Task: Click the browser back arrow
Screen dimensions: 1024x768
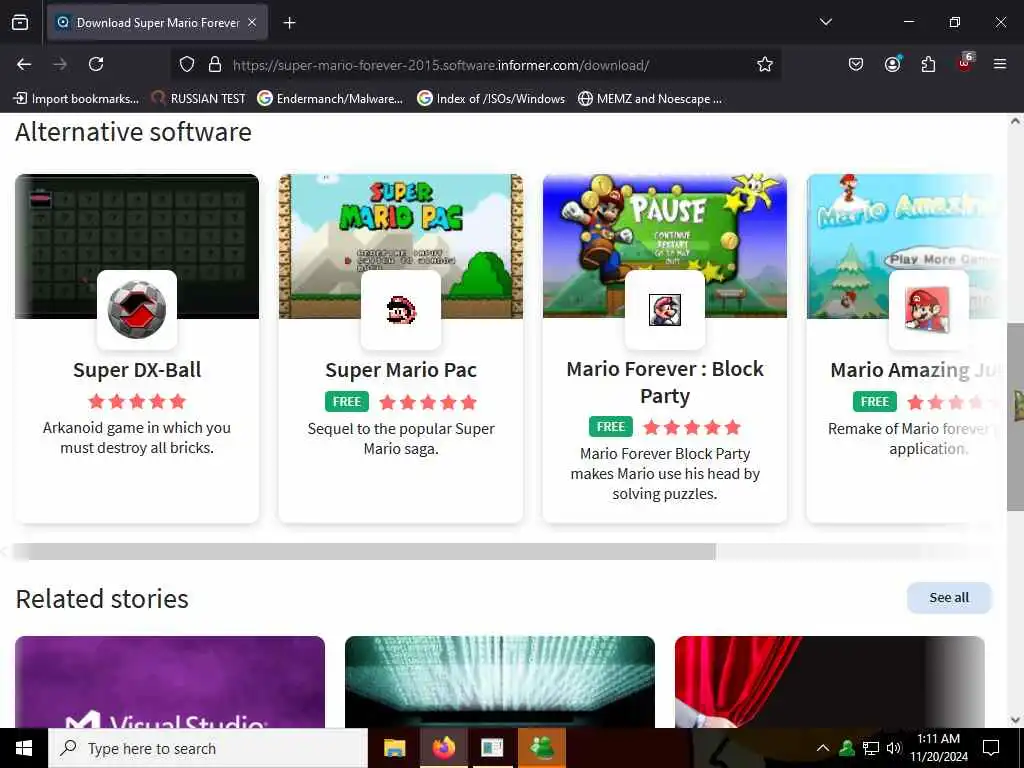Action: (24, 64)
